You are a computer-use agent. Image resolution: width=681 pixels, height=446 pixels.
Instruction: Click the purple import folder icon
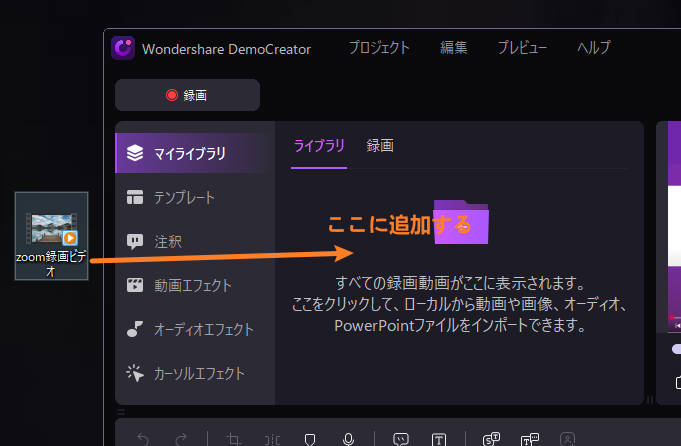[461, 221]
